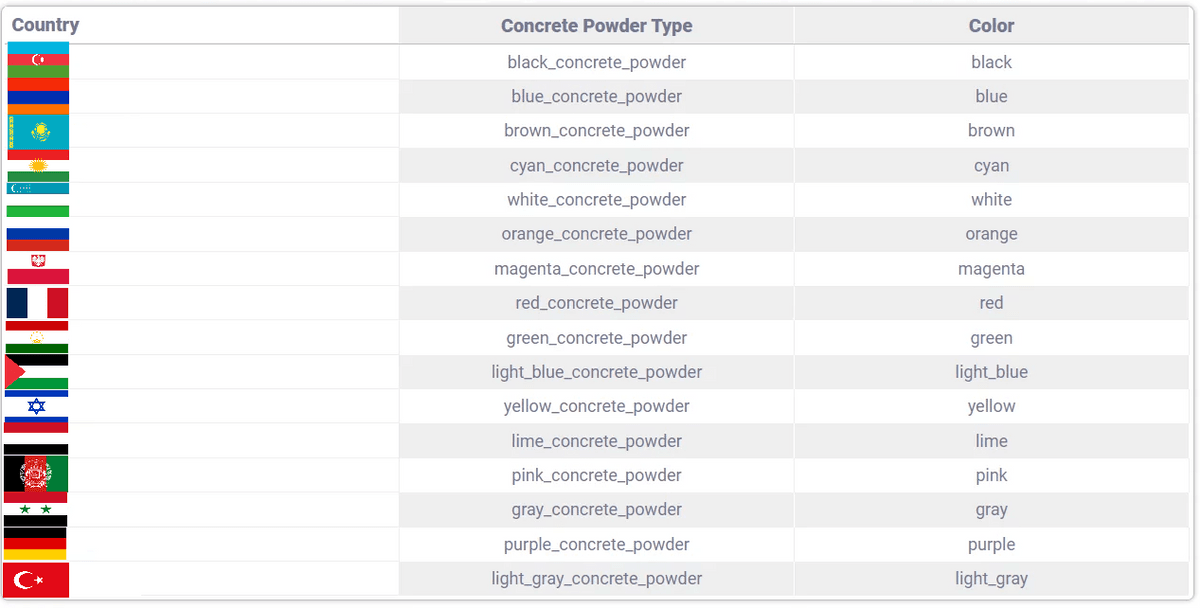Click the Turkey flag icon

[36, 580]
